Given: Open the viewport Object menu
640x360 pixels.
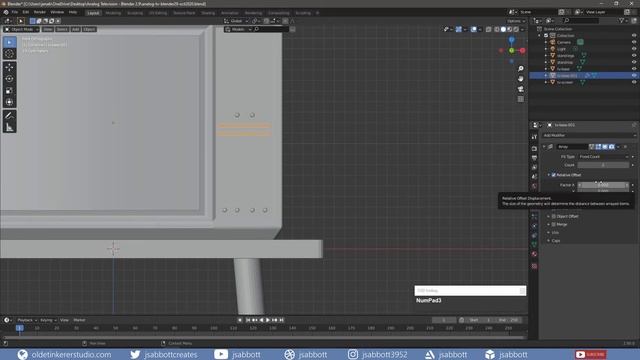Looking at the screenshot, I should (x=89, y=29).
